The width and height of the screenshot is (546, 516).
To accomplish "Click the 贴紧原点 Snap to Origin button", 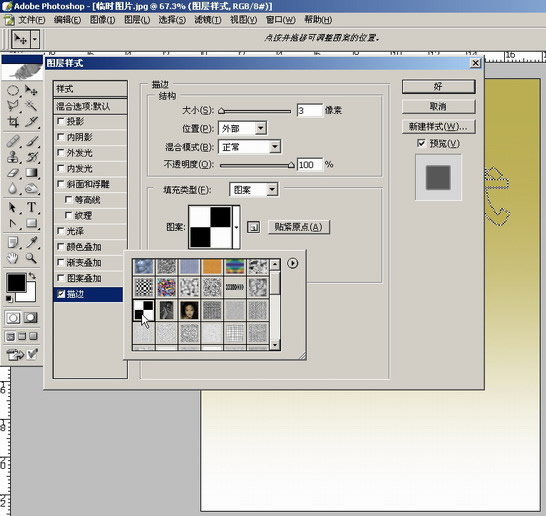I will point(298,227).
